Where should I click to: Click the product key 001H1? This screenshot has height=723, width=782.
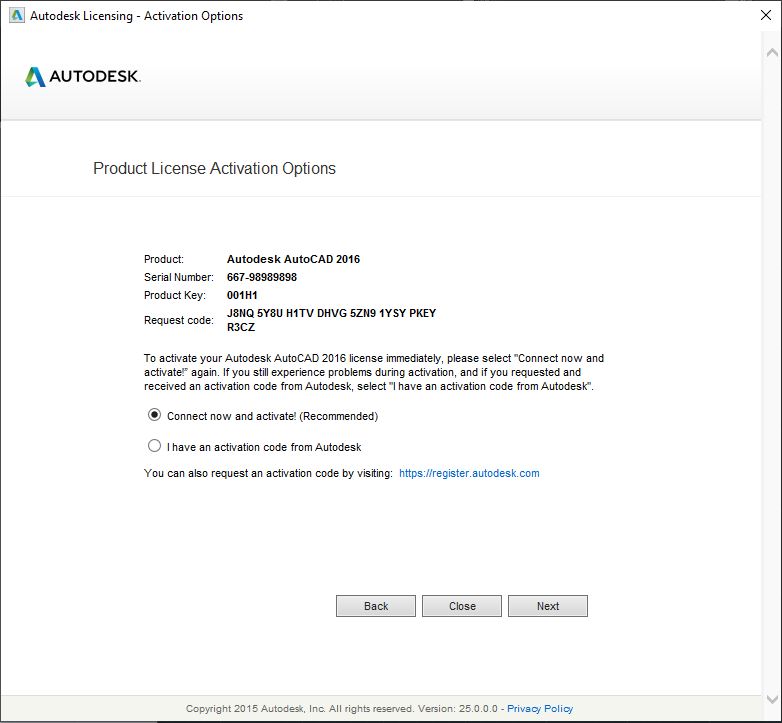pyautogui.click(x=242, y=295)
